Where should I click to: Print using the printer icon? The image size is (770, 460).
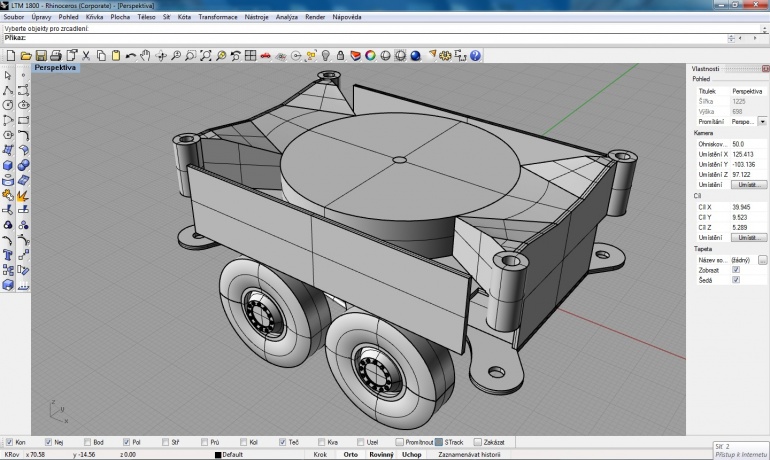coord(56,55)
